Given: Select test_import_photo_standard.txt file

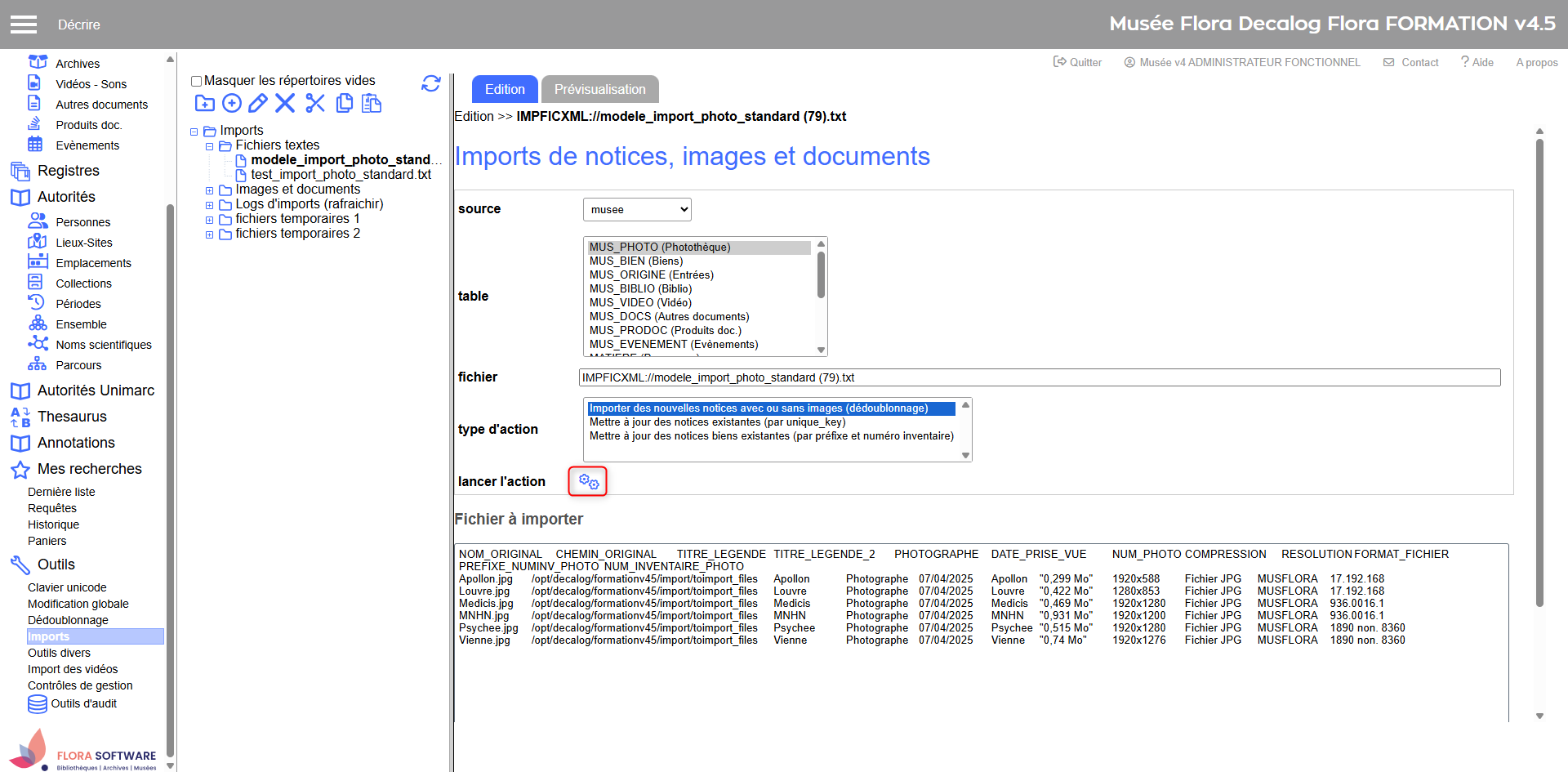Looking at the screenshot, I should pyautogui.click(x=341, y=175).
